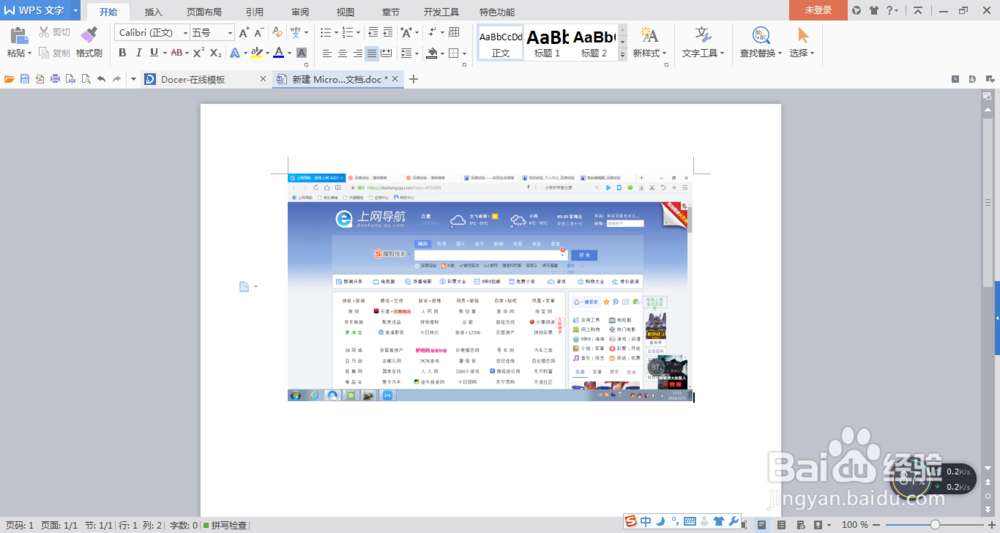The image size is (1000, 533).
Task: Switch to page layout view in the status bar
Action: [x=761, y=525]
